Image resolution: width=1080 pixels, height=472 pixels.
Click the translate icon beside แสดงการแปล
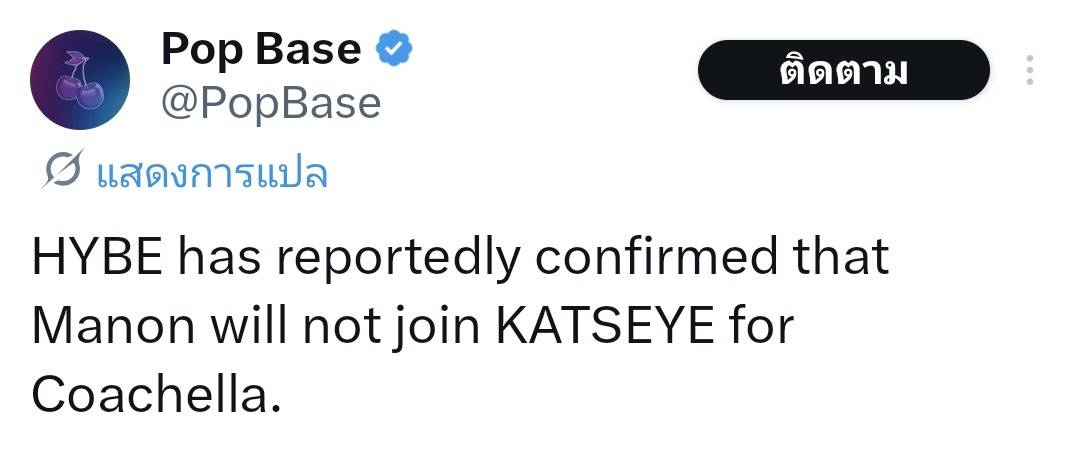coord(62,173)
